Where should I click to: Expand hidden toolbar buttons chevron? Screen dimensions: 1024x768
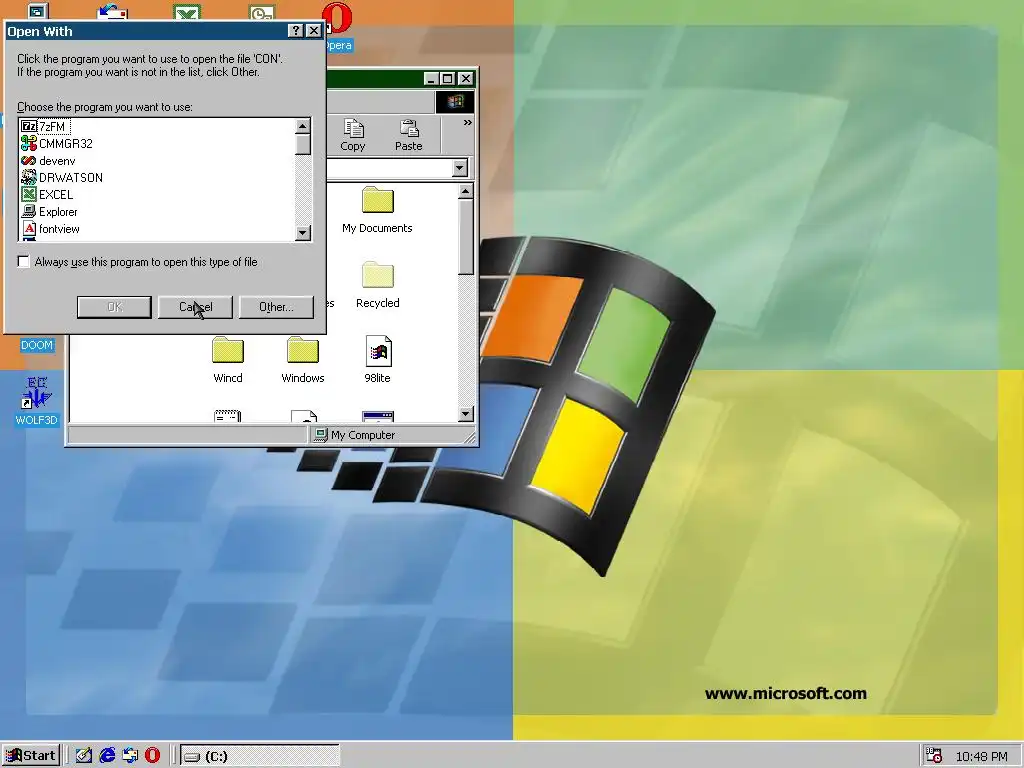(x=468, y=123)
